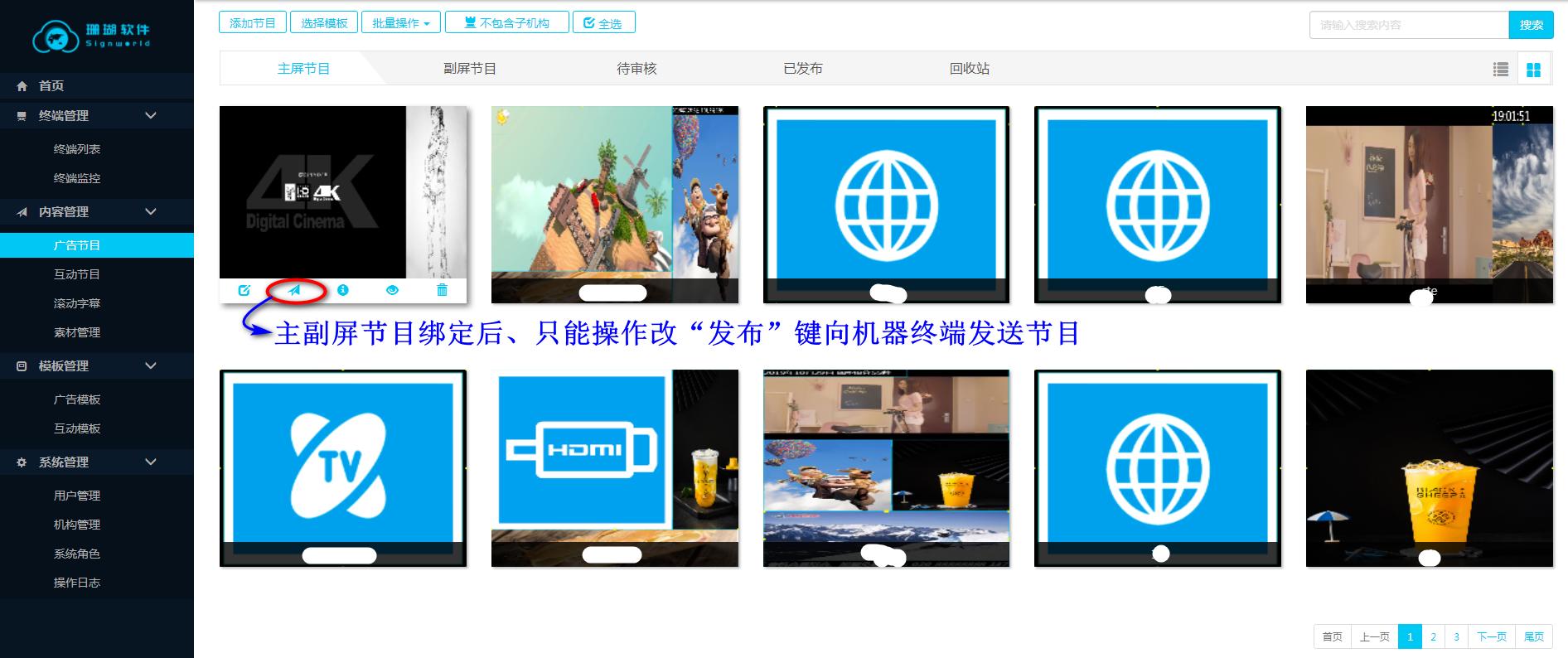Select the HDMI program thumbnail
This screenshot has width=1568, height=658.
click(x=615, y=468)
